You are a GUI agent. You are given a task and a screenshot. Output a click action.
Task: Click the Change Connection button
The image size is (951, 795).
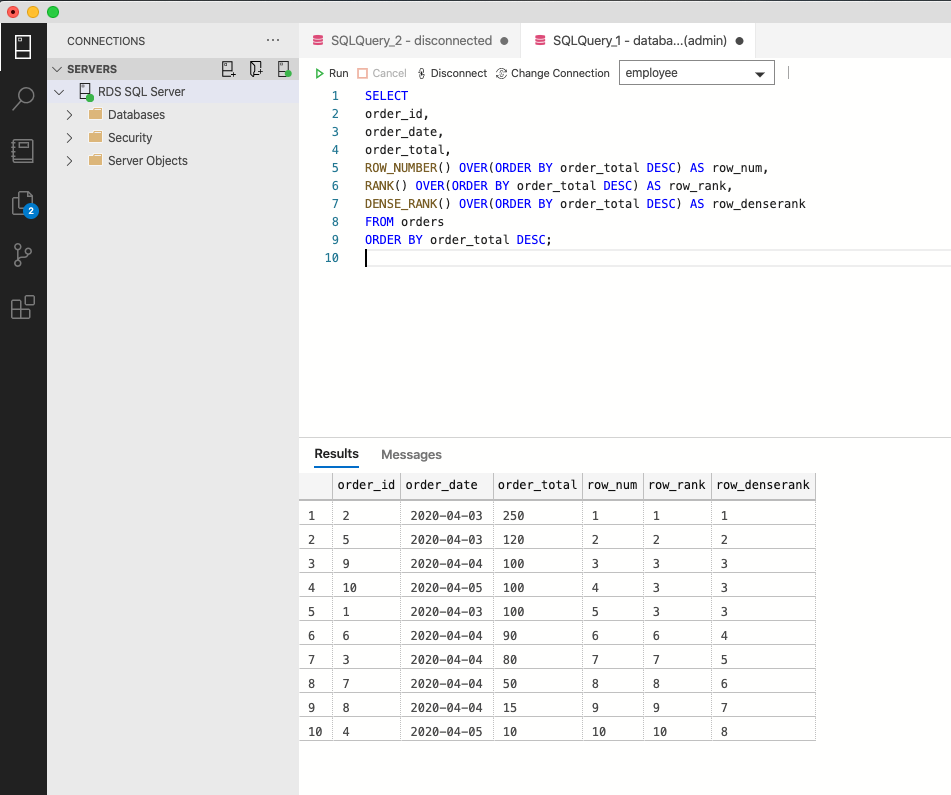552,73
